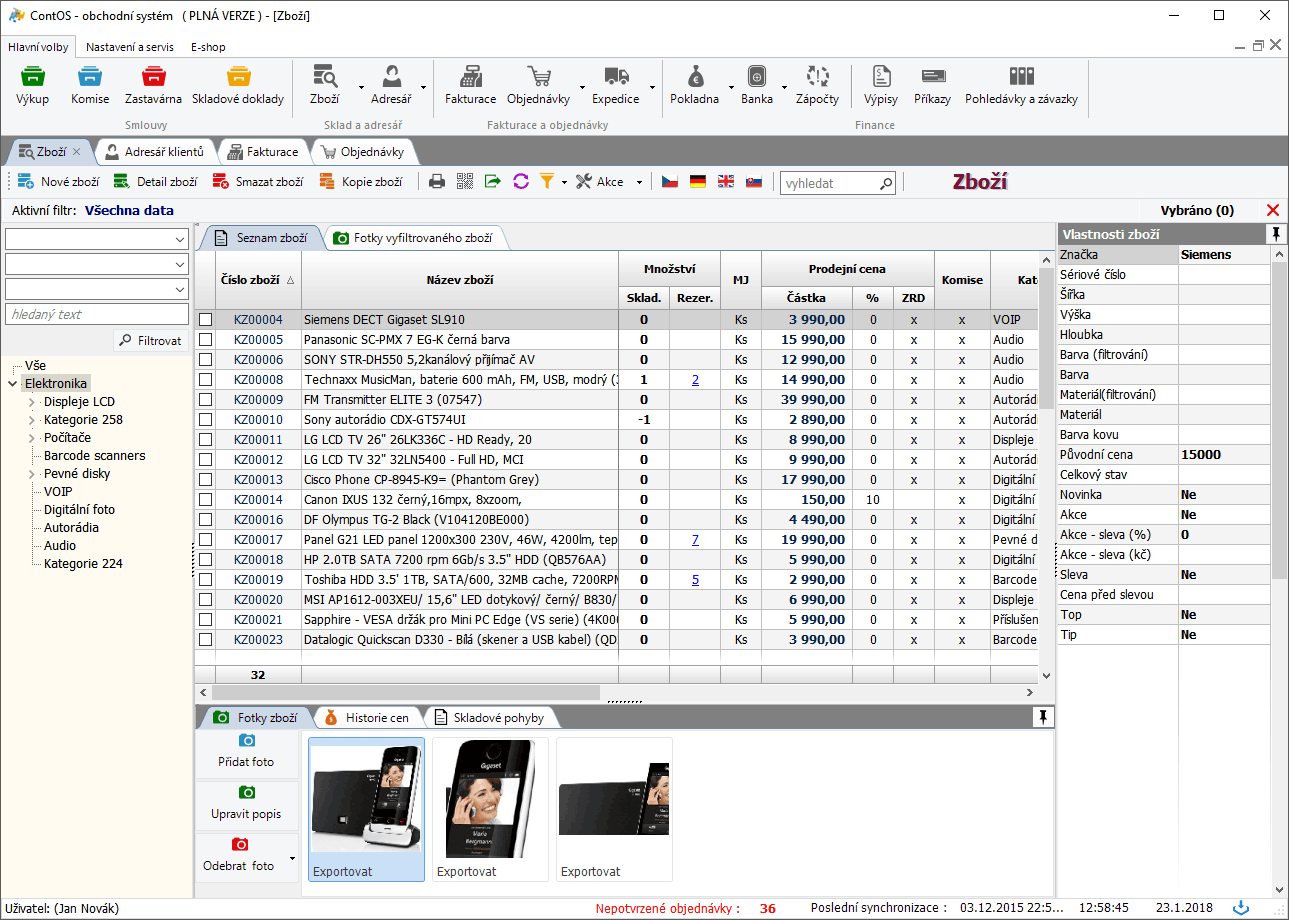The image size is (1289, 920).
Task: Collapse the Elektronika tree node
Action: 12,384
